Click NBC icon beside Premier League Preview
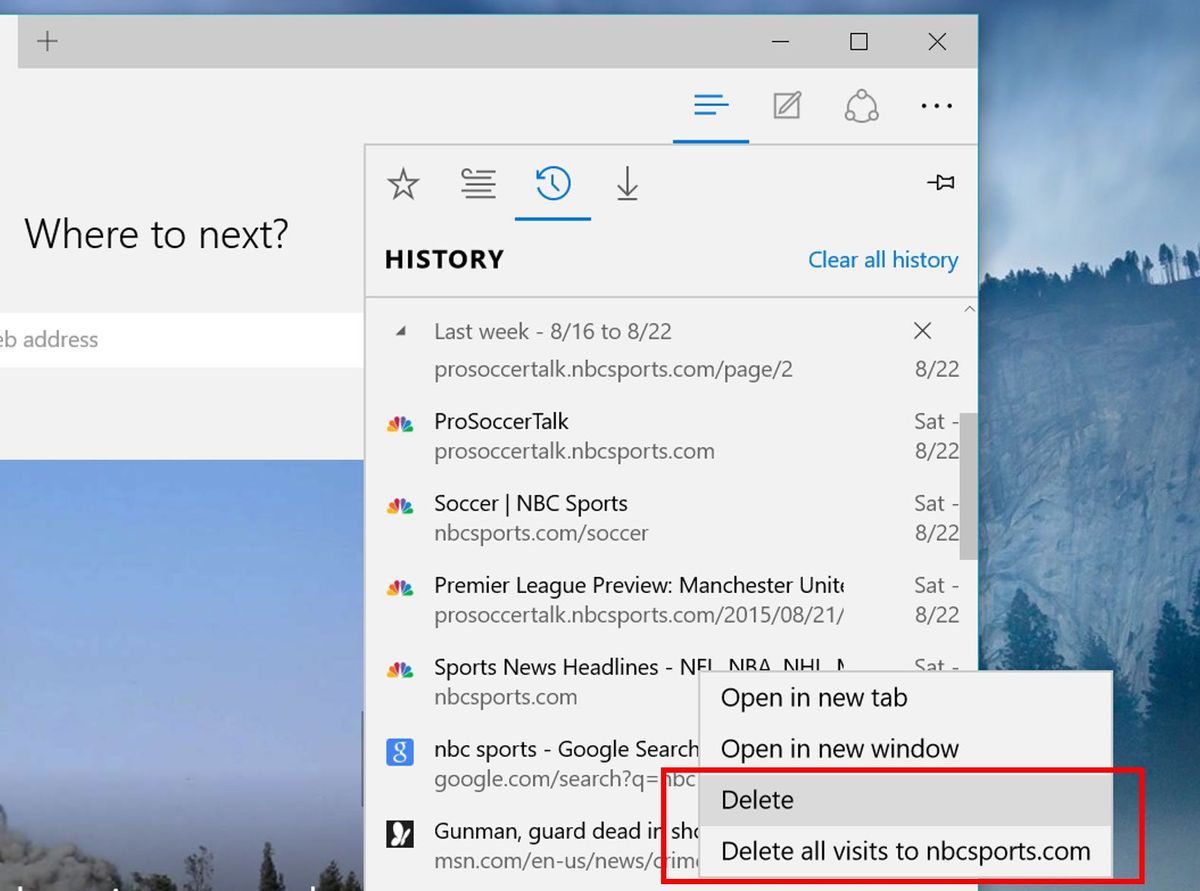This screenshot has height=891, width=1200. click(x=400, y=588)
